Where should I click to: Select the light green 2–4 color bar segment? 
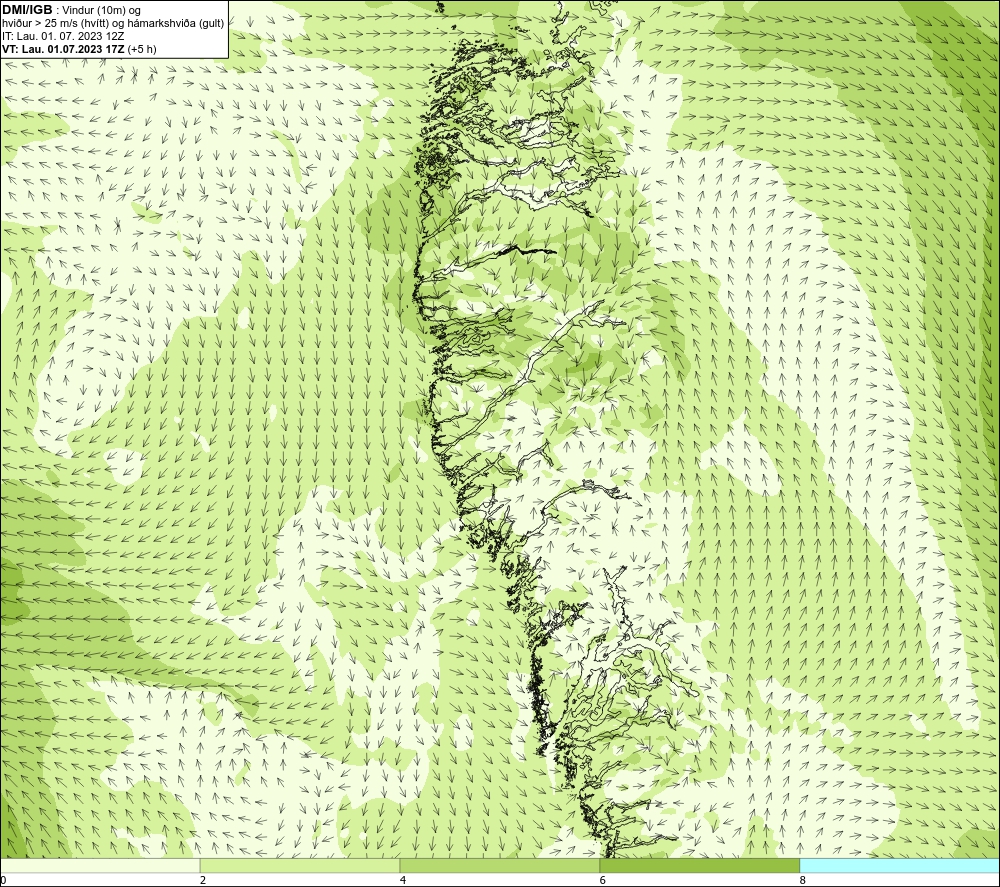[299, 865]
